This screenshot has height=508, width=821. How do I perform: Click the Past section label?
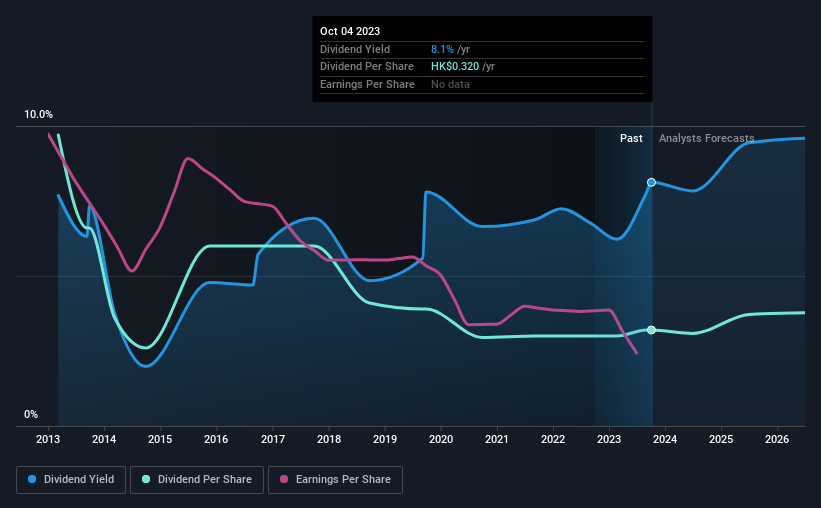coord(631,138)
